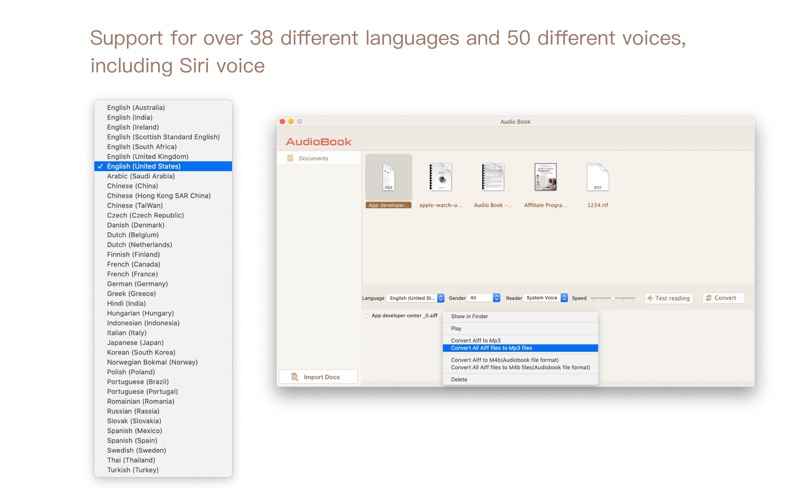Choose Play from the context menu
This screenshot has height=500, width=800.
coord(520,329)
